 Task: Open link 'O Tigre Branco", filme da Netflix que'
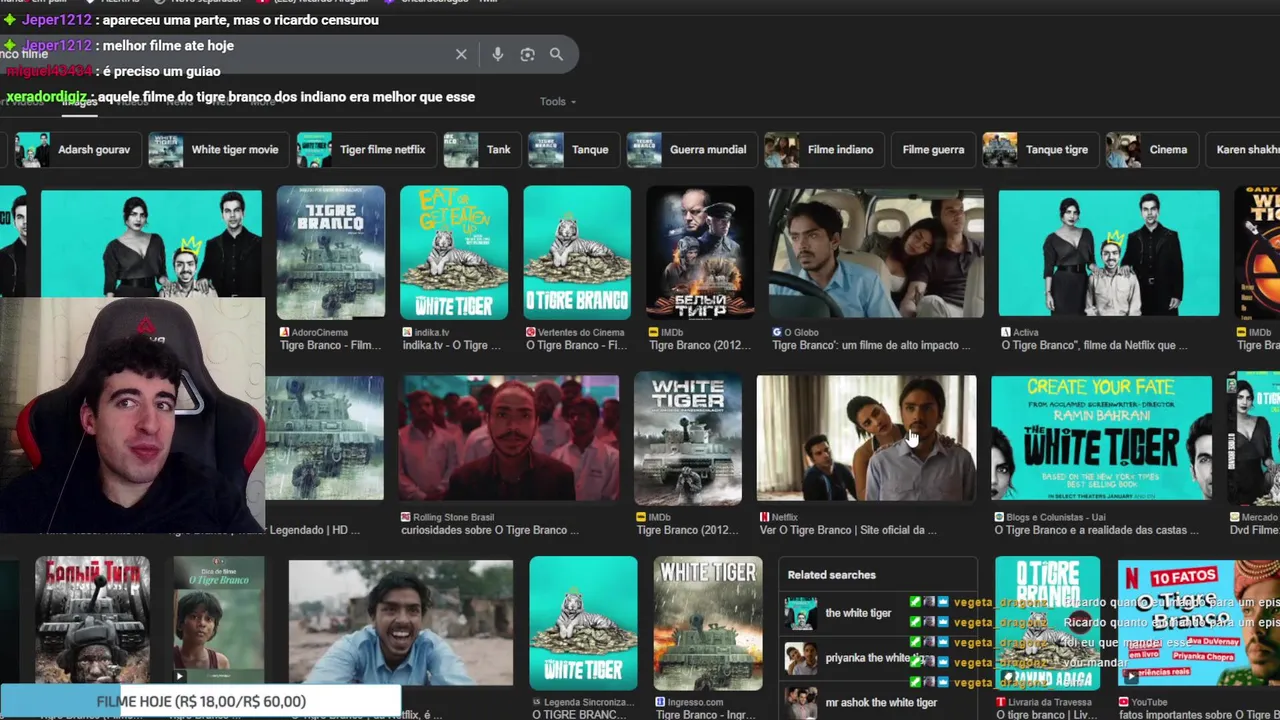(x=1095, y=346)
